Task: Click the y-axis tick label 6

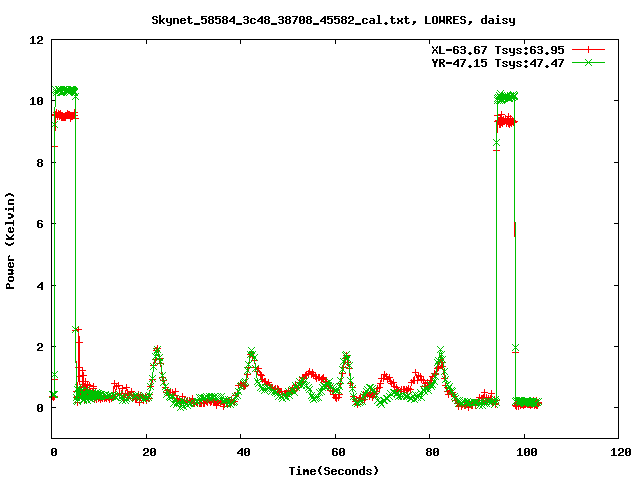Action: (x=40, y=224)
